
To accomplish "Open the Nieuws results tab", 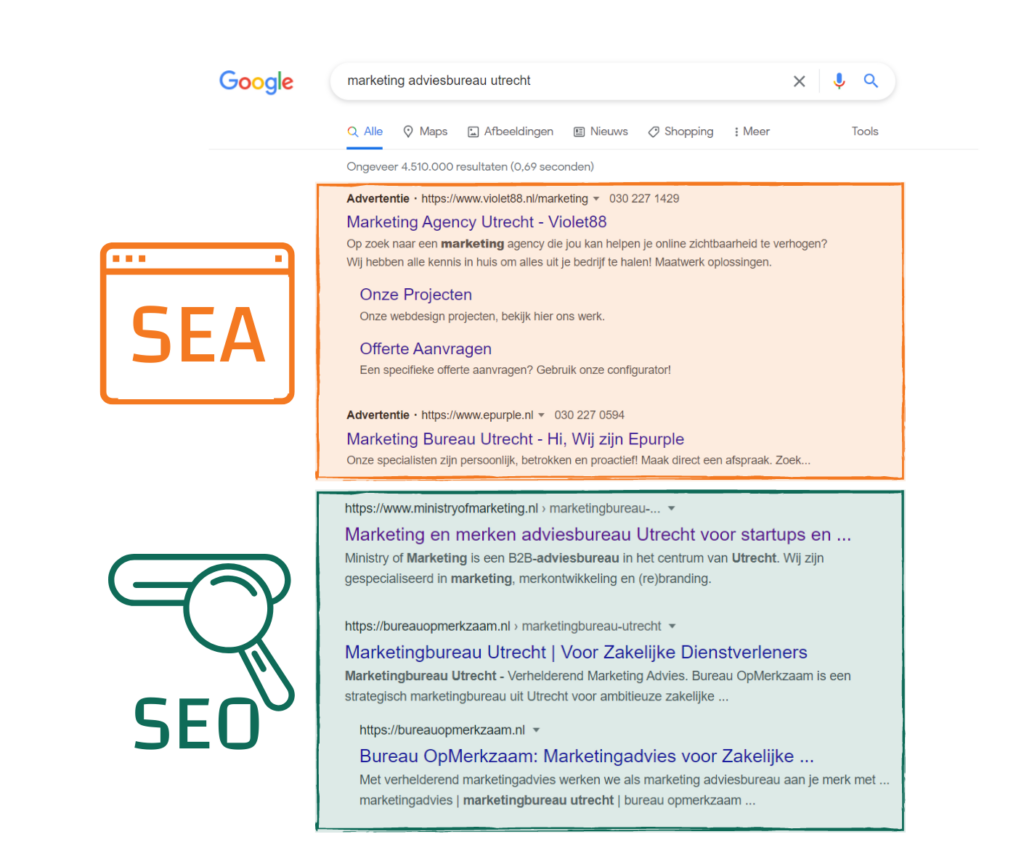I will [x=600, y=132].
